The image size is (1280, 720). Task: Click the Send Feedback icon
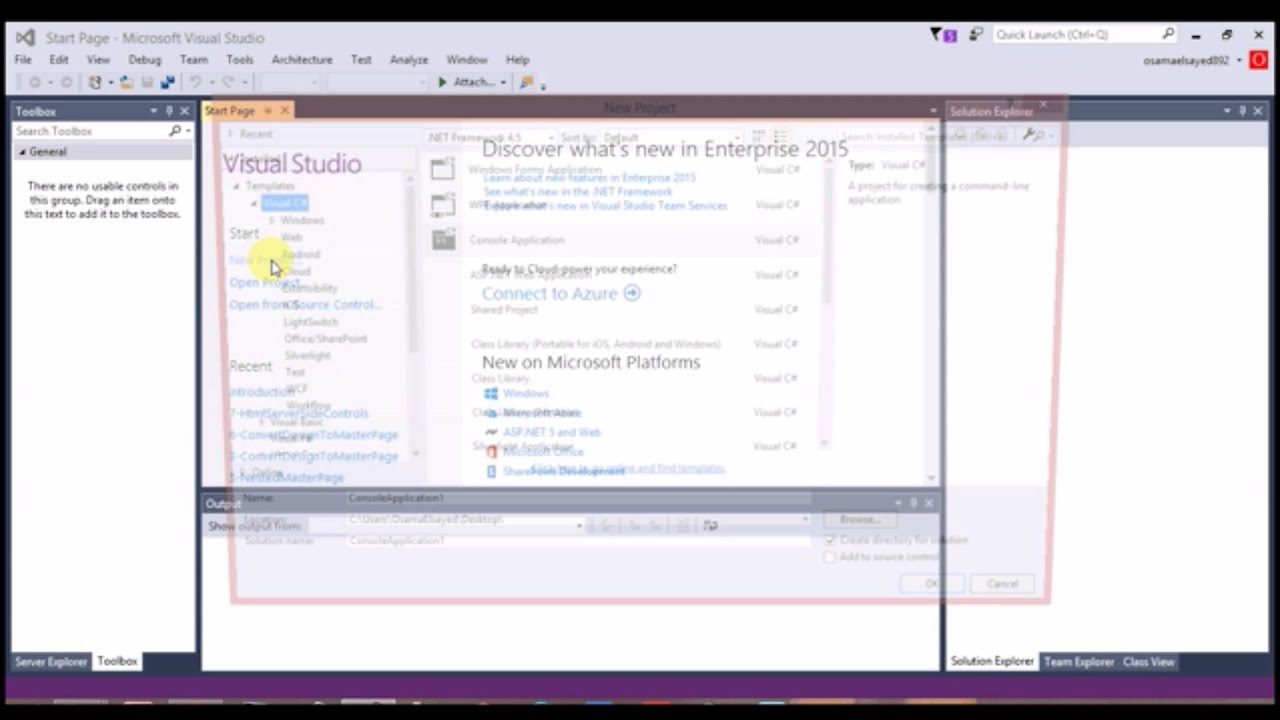pos(975,35)
